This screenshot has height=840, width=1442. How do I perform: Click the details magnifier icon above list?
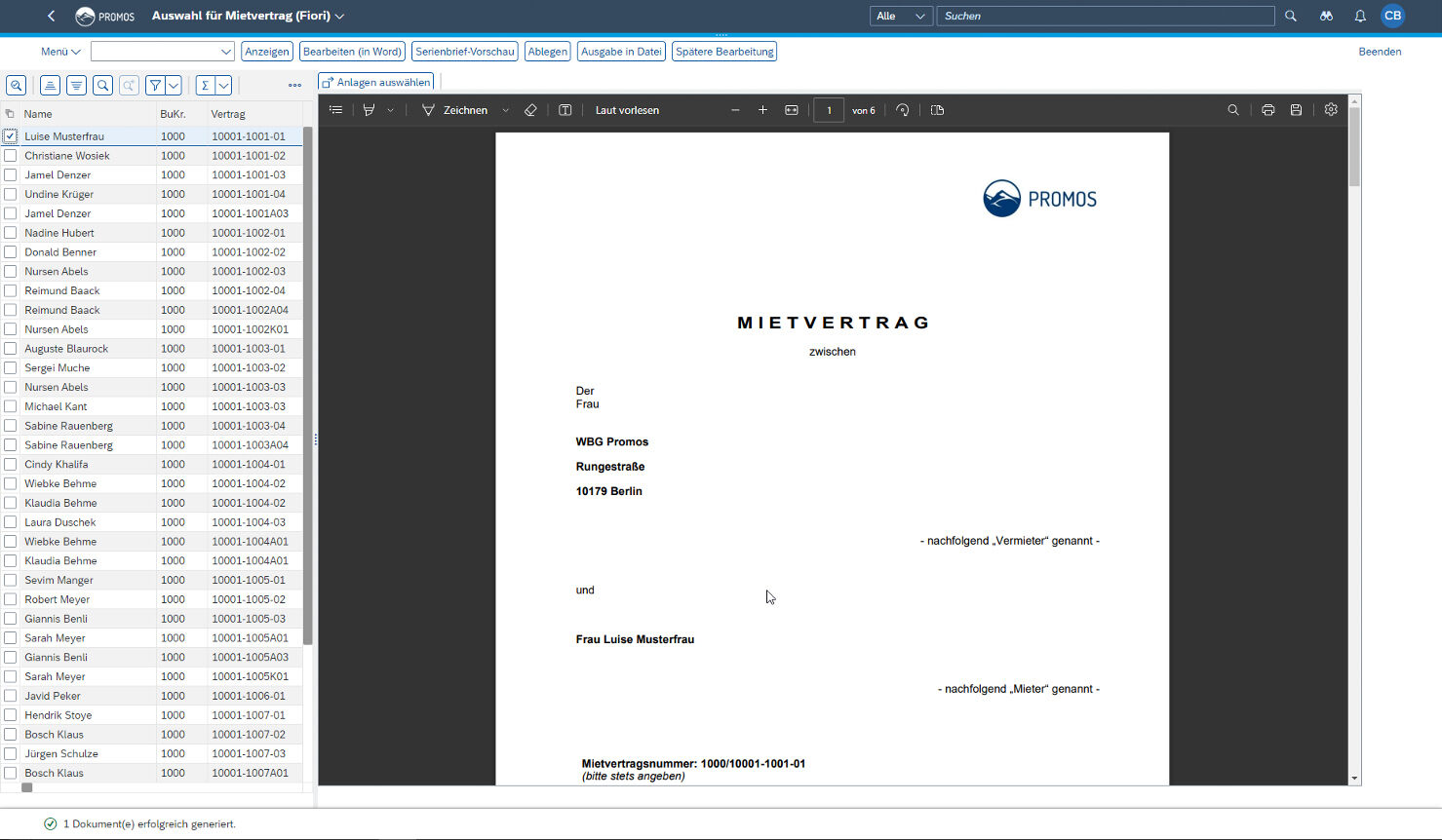point(16,86)
